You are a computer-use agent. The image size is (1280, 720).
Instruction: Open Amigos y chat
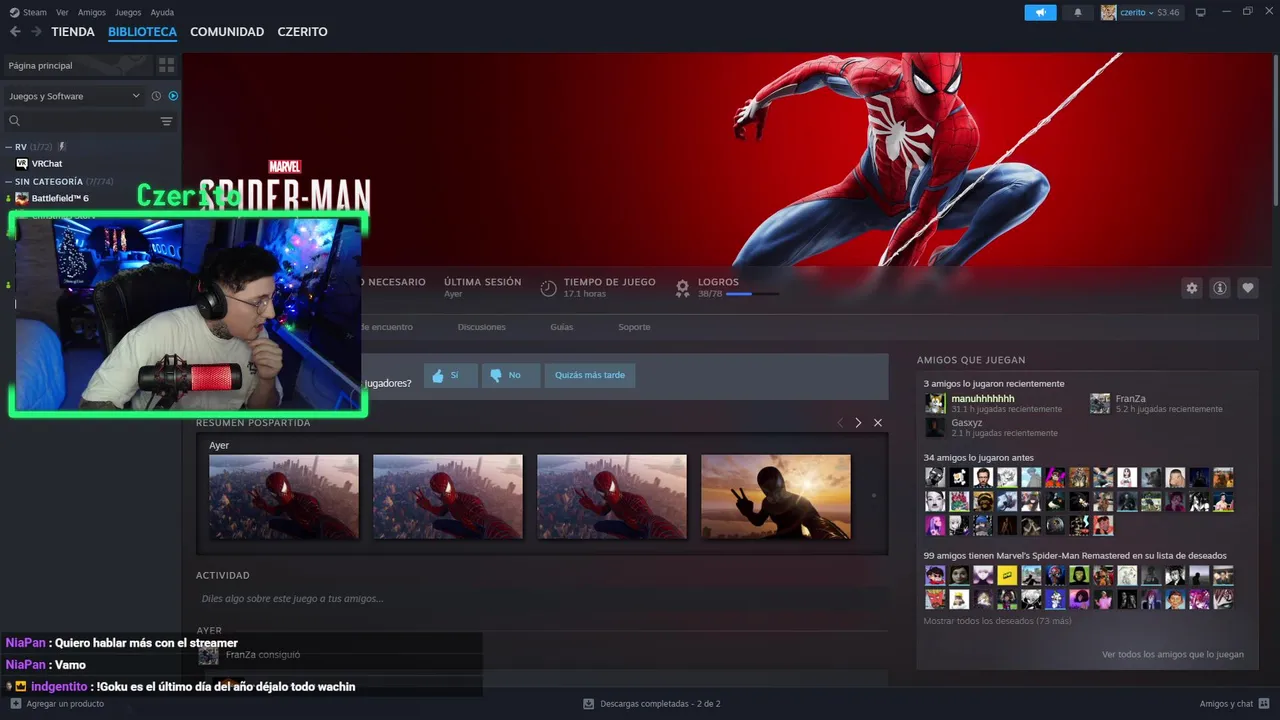[1226, 704]
